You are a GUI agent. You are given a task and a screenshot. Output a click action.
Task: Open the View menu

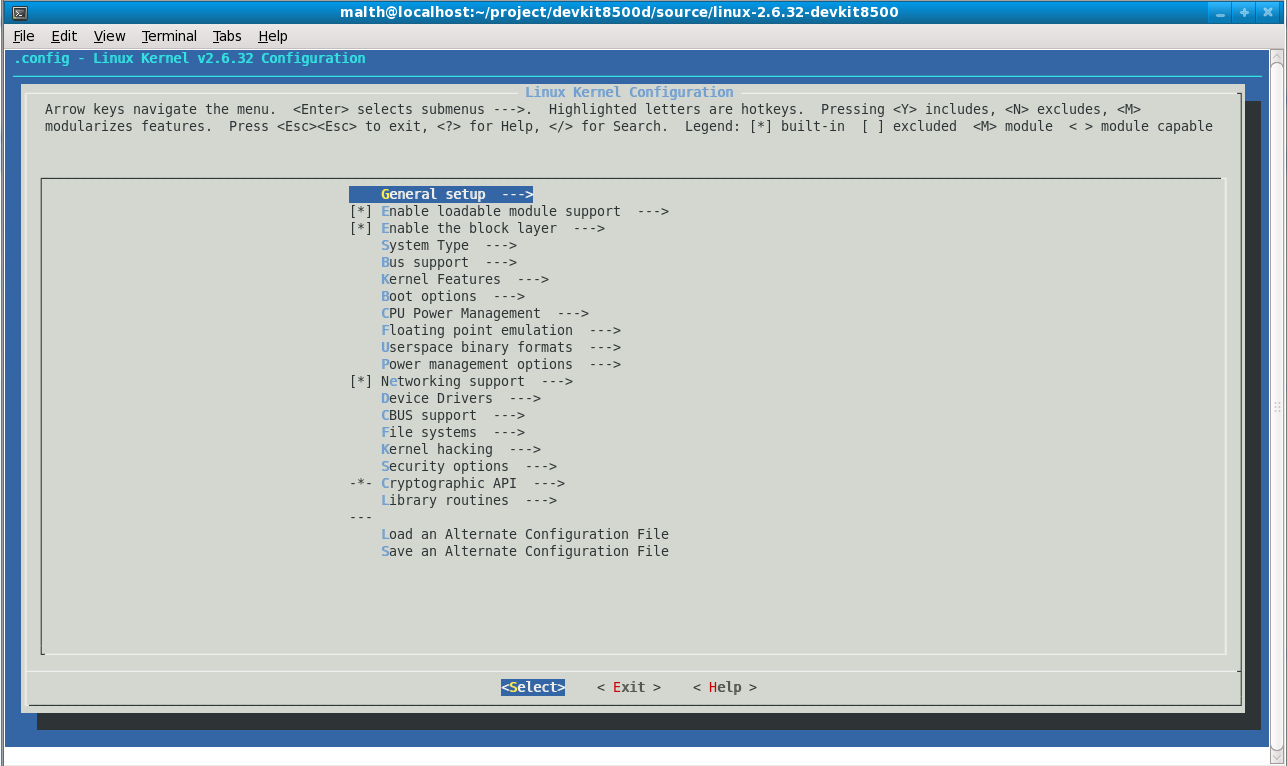tap(110, 36)
